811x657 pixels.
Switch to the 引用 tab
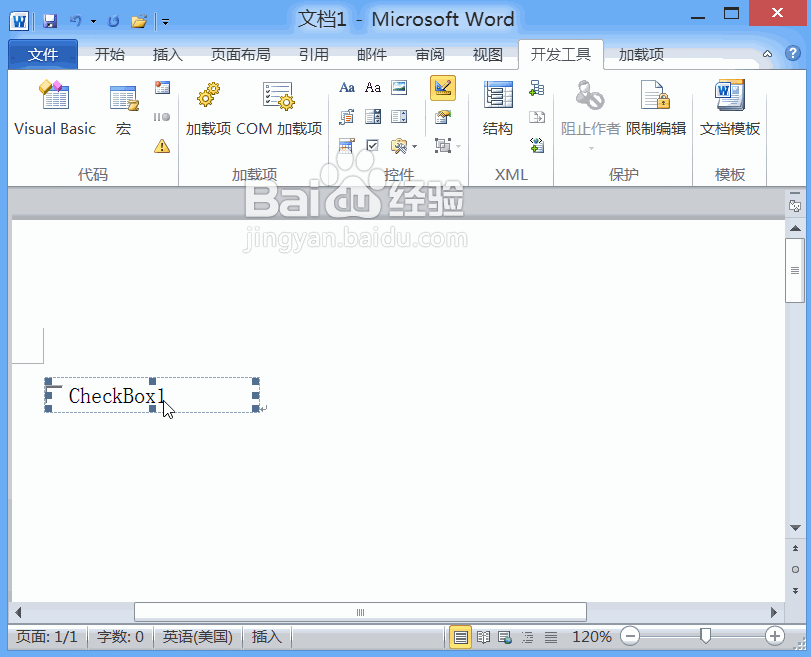tap(313, 54)
